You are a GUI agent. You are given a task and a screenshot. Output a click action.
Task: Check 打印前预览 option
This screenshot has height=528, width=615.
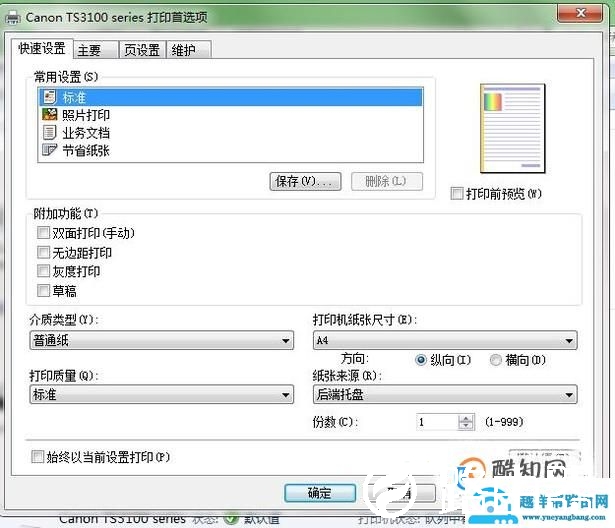coord(457,193)
